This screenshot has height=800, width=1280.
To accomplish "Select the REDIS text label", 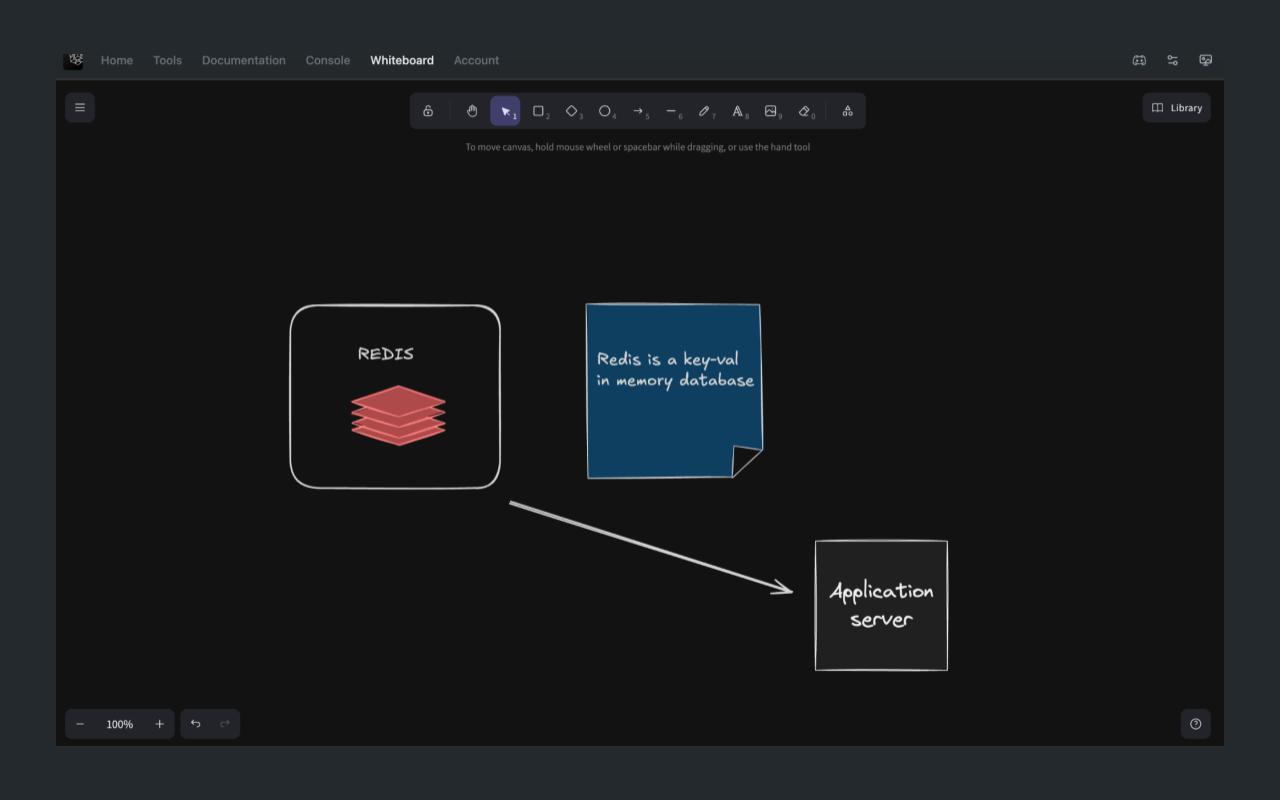I will coord(386,353).
